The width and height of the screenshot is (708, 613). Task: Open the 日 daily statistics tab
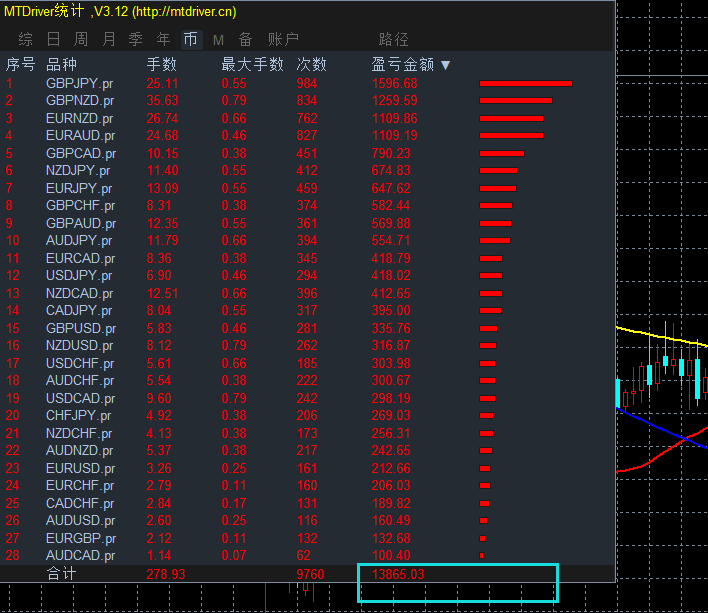(53, 39)
